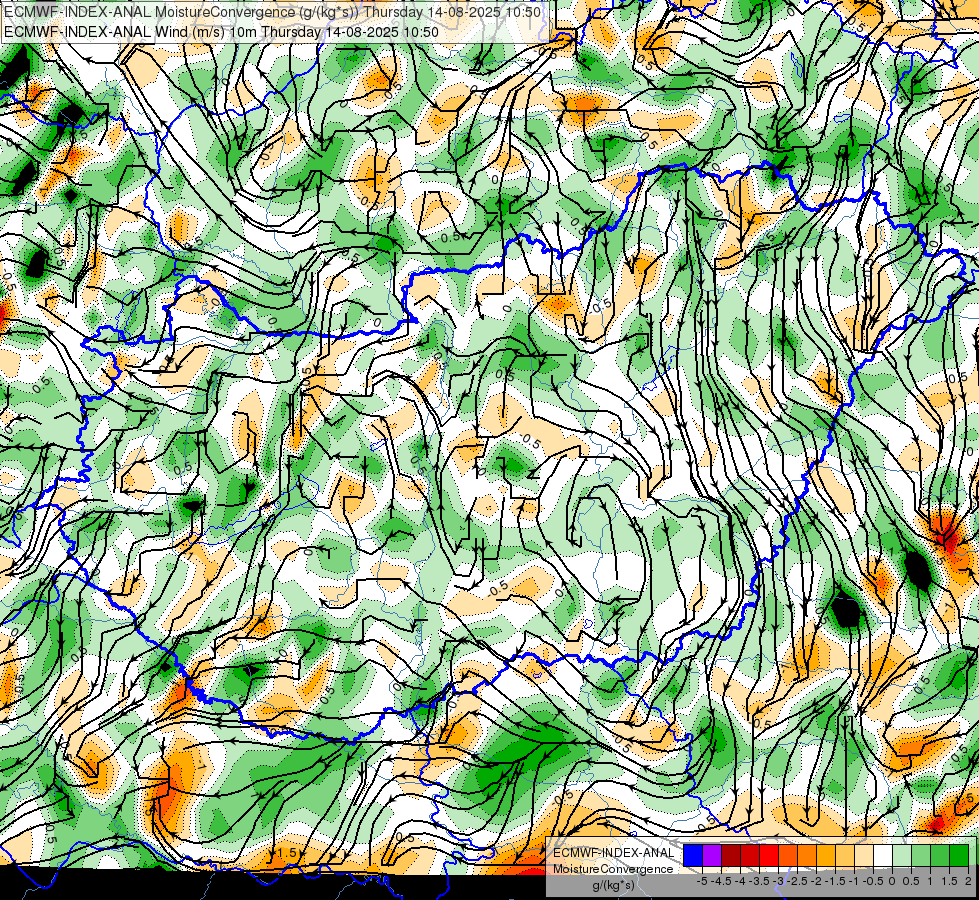This screenshot has height=900, width=979.
Task: Click the -4.5 tick value on legend scale
Action: (721, 881)
